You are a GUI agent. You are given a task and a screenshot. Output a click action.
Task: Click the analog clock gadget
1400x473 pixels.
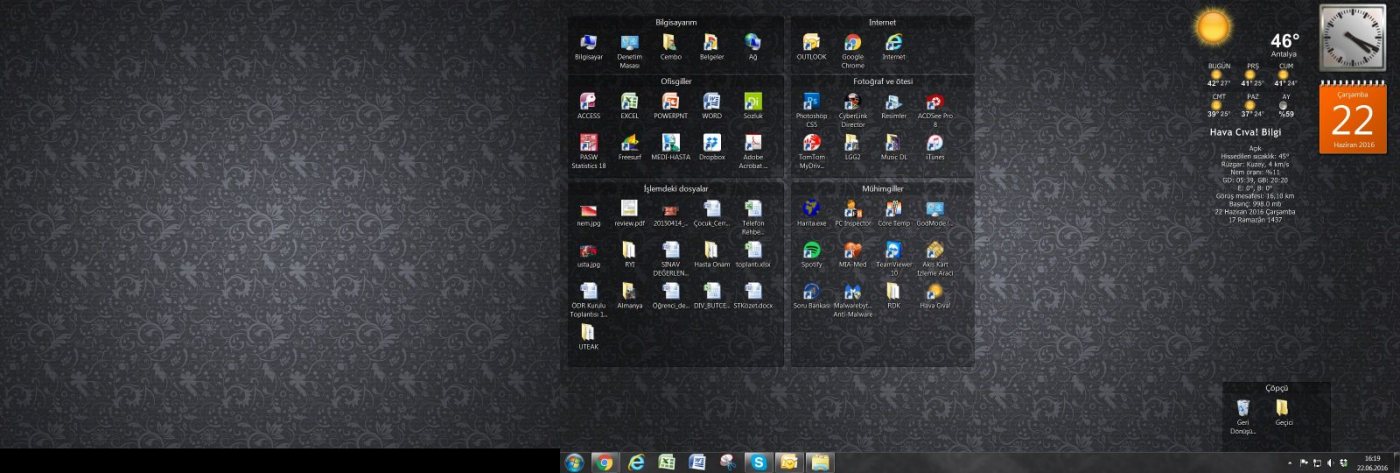(1351, 38)
